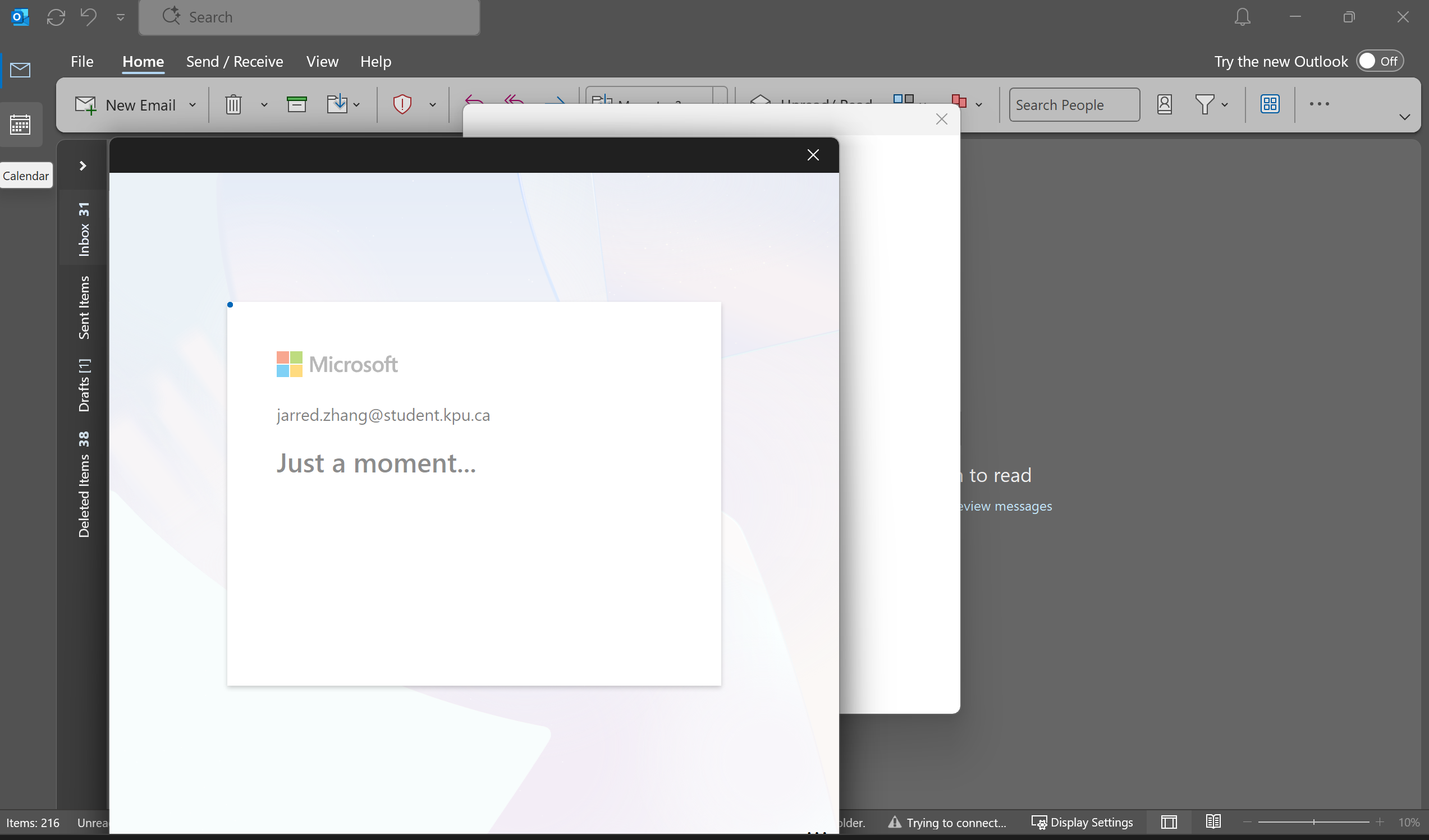Viewport: 1429px width, 840px height.
Task: Click the New Email button
Action: (126, 105)
